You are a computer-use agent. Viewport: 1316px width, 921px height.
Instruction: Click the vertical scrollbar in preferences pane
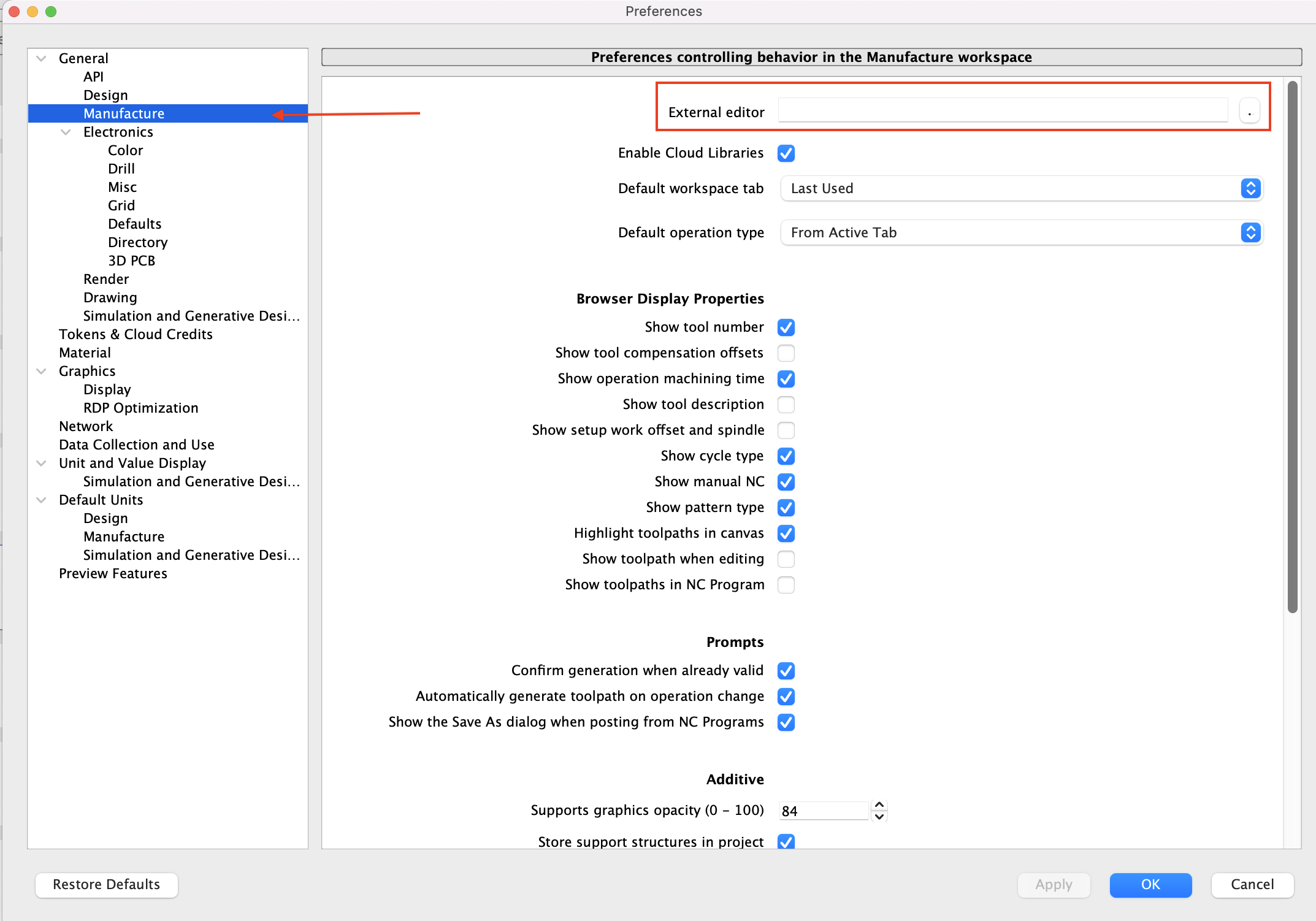click(1292, 346)
